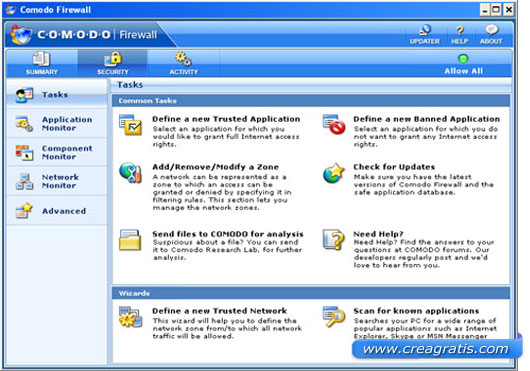Open Advanced in the sidebar
530x371 pixels.
point(64,211)
